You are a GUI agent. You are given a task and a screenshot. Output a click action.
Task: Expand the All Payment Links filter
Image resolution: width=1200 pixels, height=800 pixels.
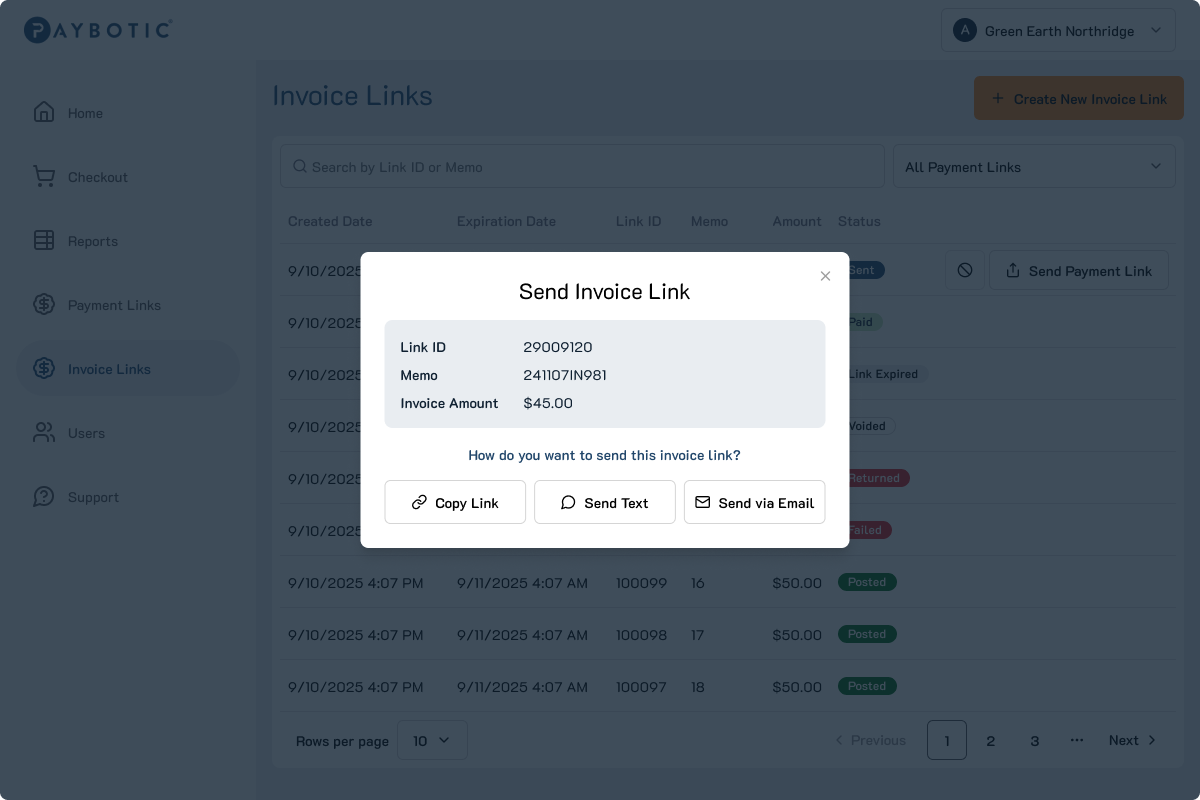point(1033,167)
